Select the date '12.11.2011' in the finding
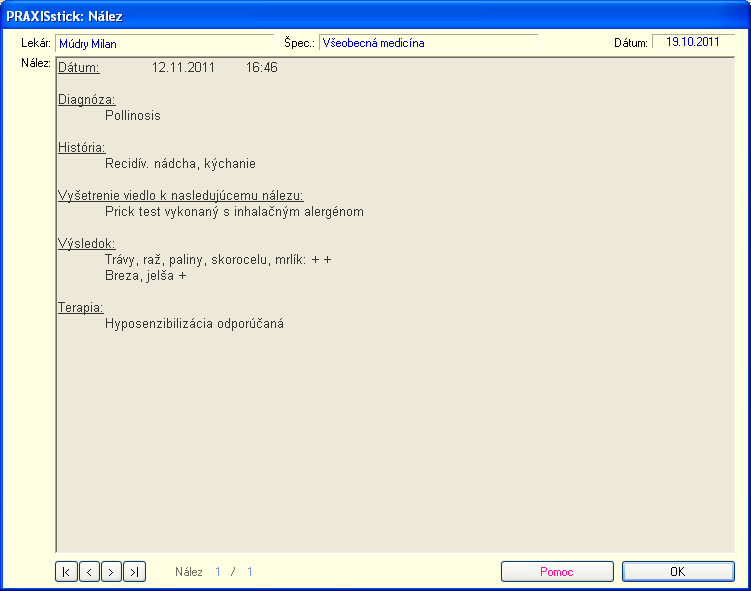751x591 pixels. coord(183,68)
